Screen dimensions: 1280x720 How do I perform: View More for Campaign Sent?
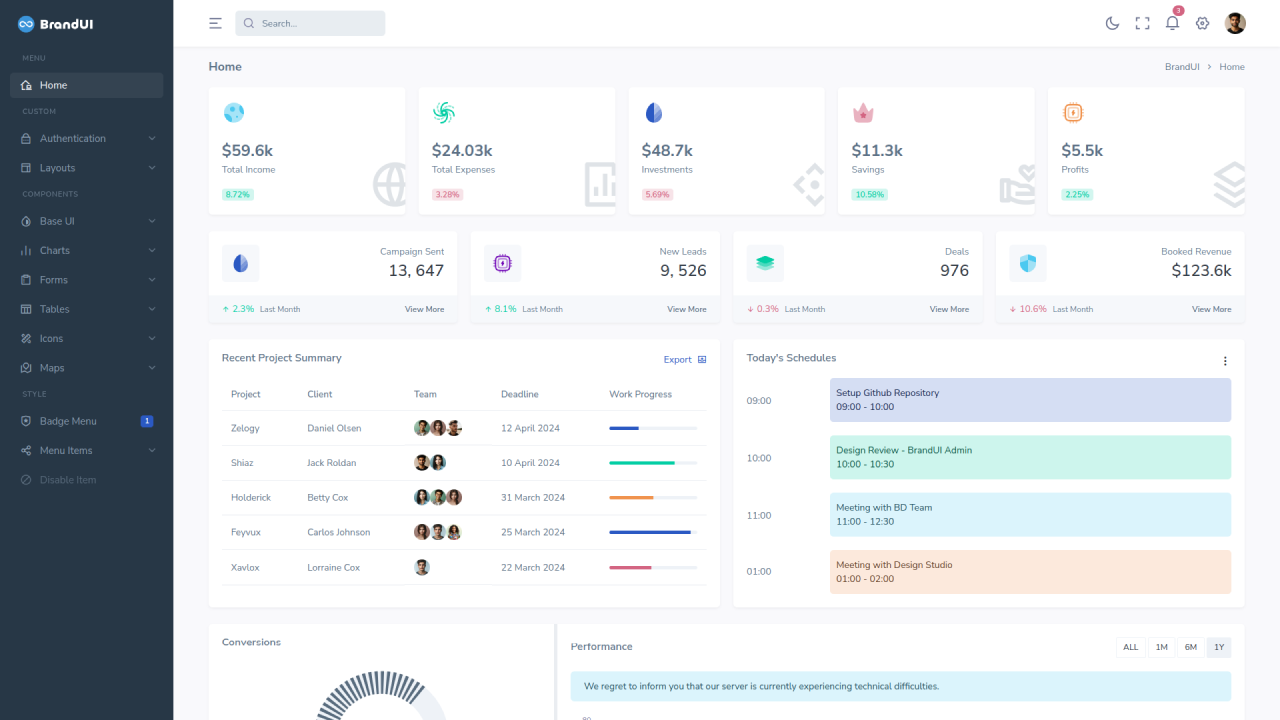pyautogui.click(x=424, y=310)
